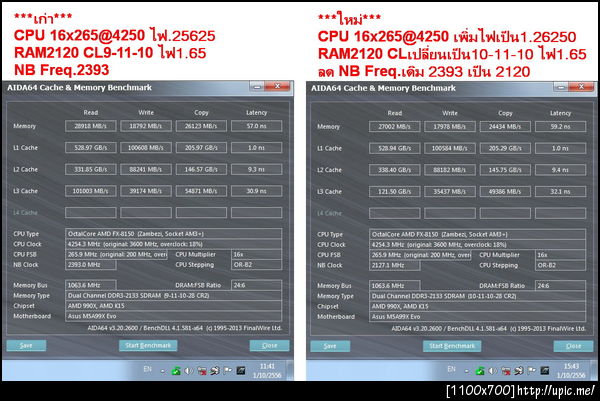600x401 pixels.
Task: Click Memory Read value 28918 MB/s
Action: (x=91, y=126)
